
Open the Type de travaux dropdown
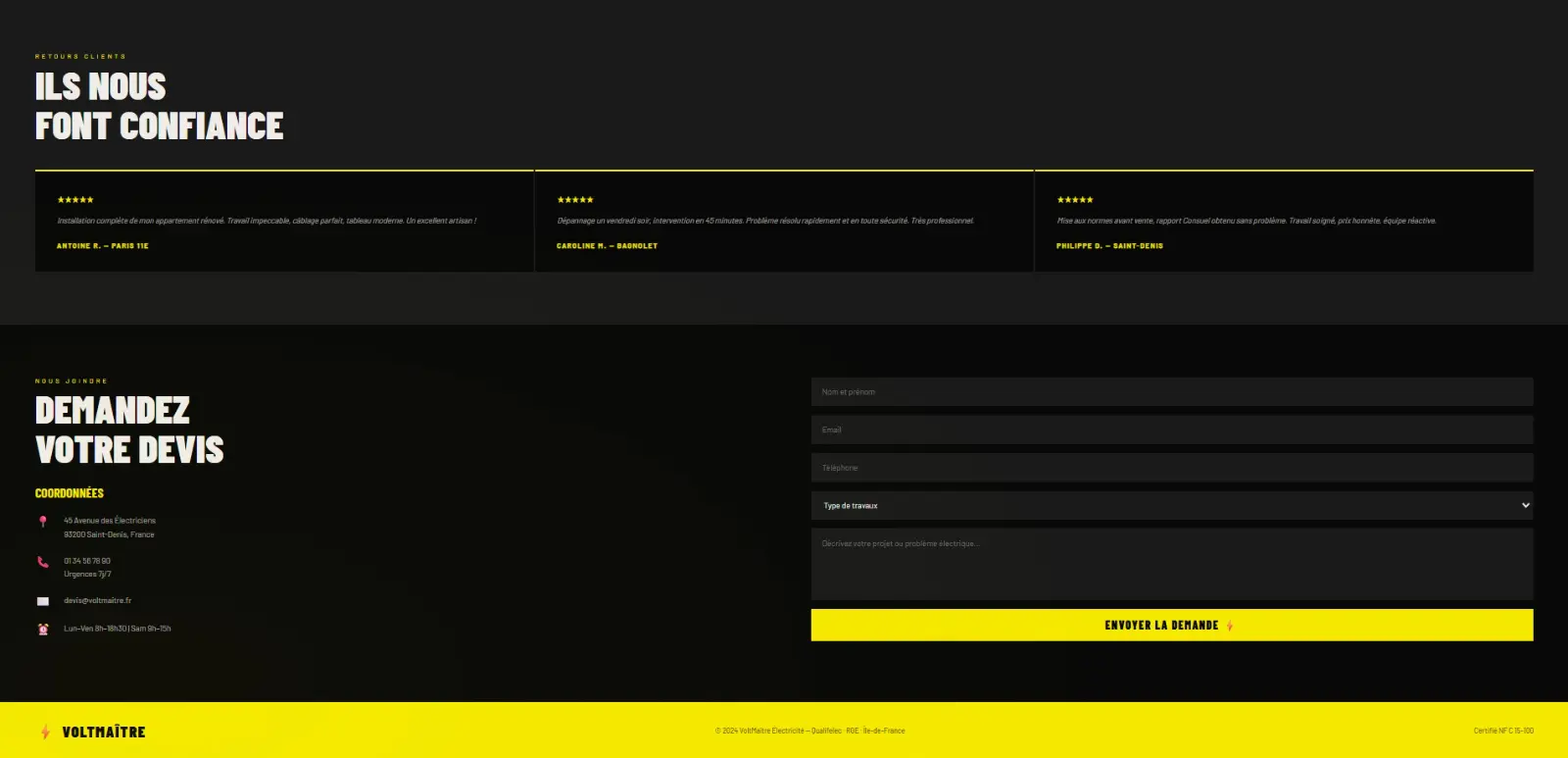tap(1172, 506)
